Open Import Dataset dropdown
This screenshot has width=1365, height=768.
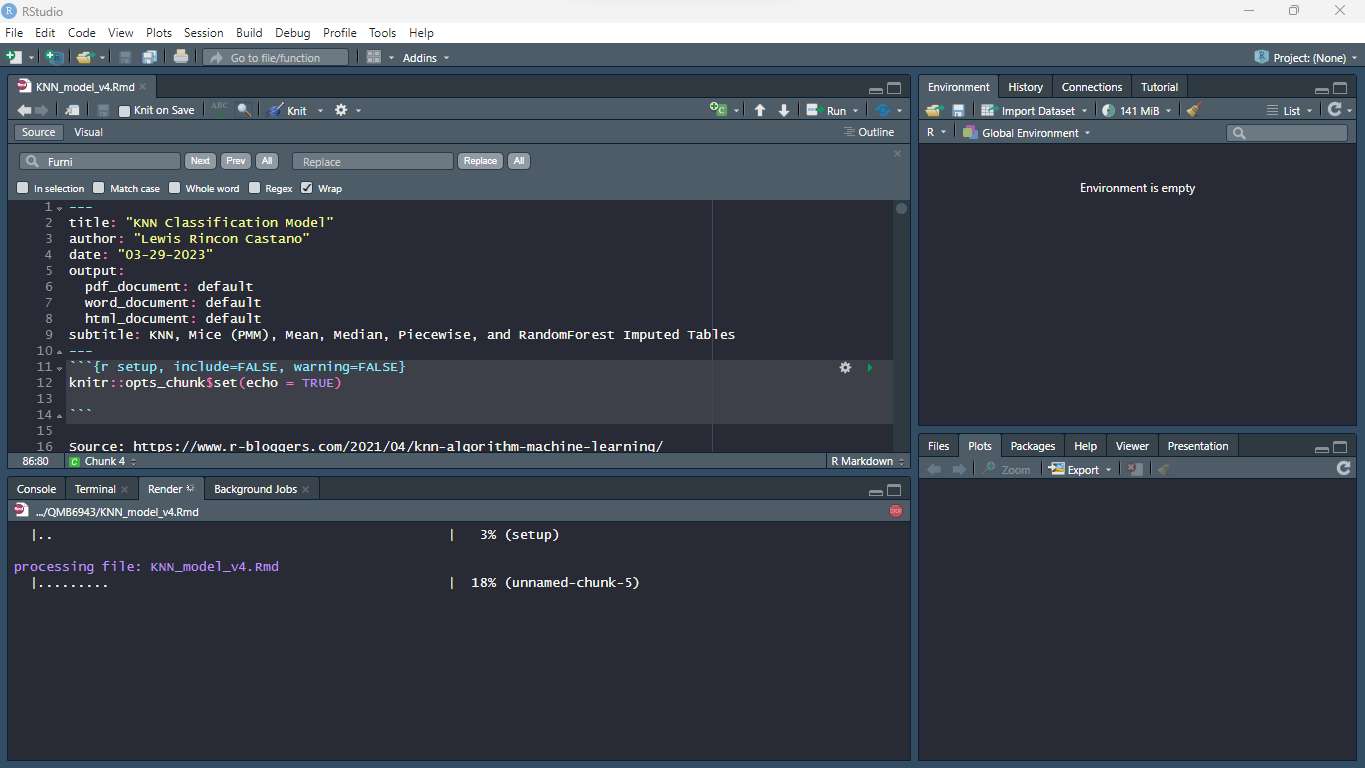pyautogui.click(x=1034, y=111)
